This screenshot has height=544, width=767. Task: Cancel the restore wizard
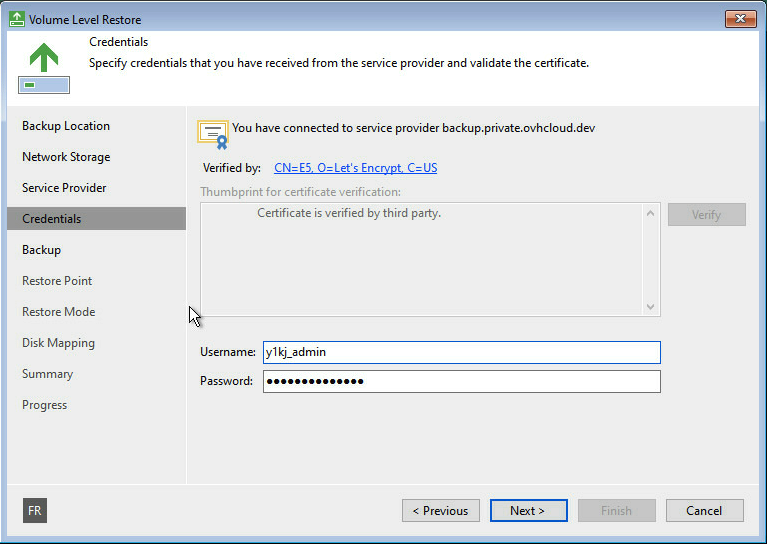click(x=705, y=511)
